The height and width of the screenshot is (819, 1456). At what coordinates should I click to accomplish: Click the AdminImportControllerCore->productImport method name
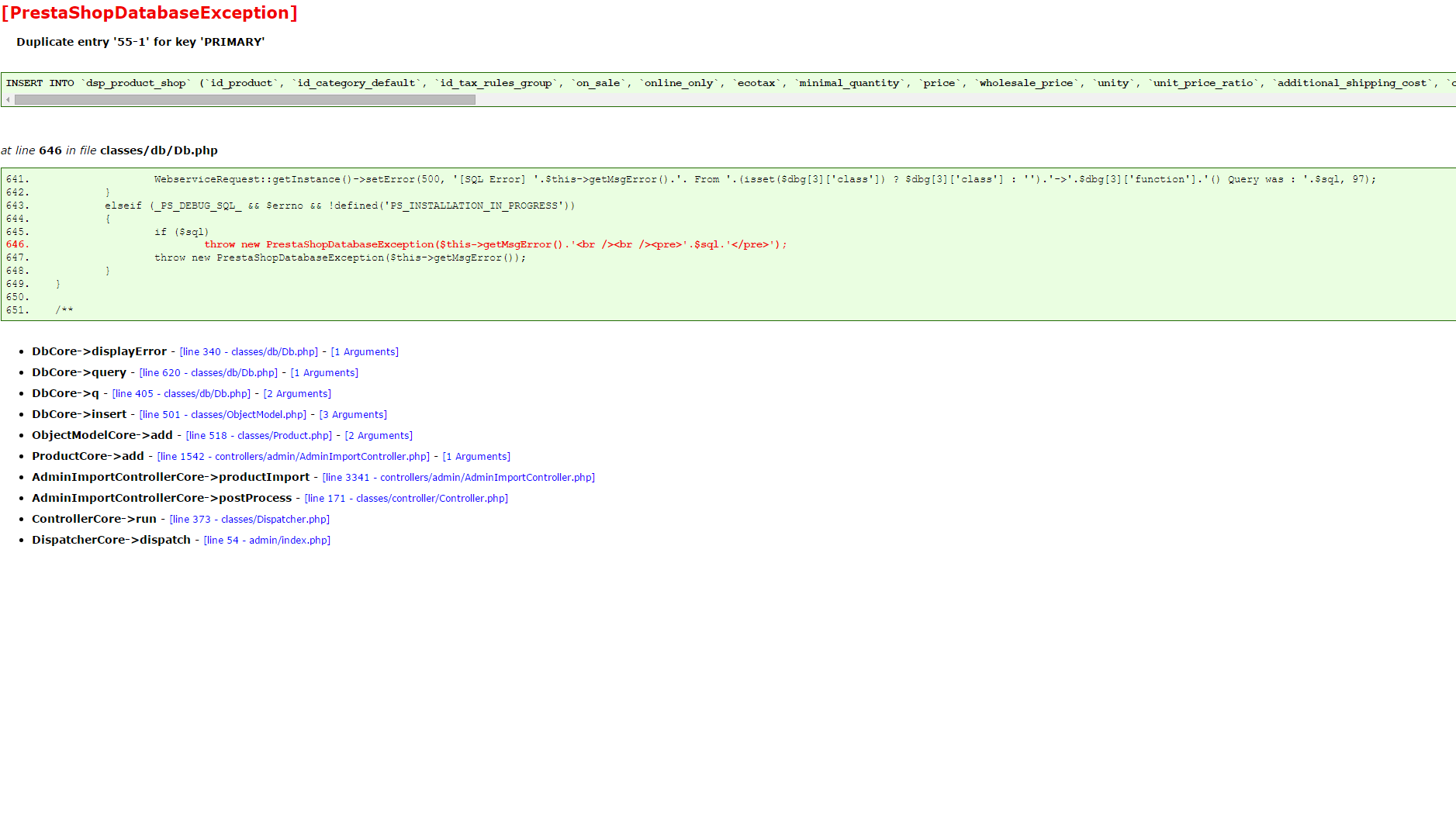tap(171, 477)
